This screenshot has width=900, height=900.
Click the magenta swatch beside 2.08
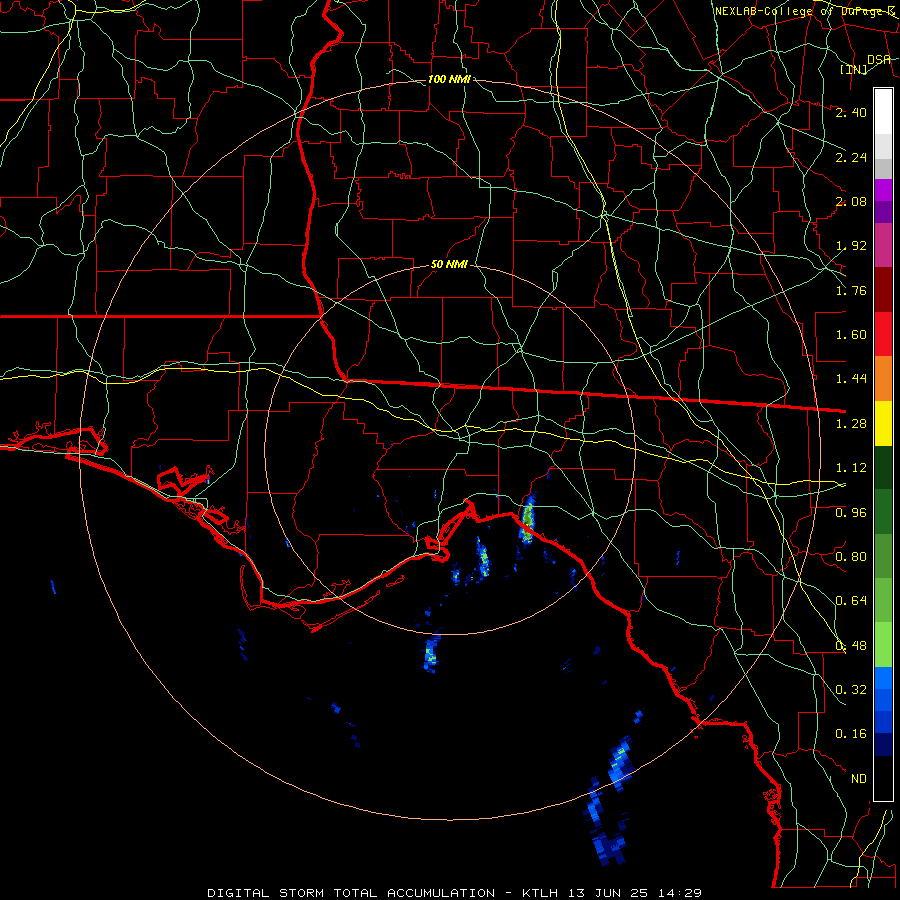pyautogui.click(x=883, y=190)
